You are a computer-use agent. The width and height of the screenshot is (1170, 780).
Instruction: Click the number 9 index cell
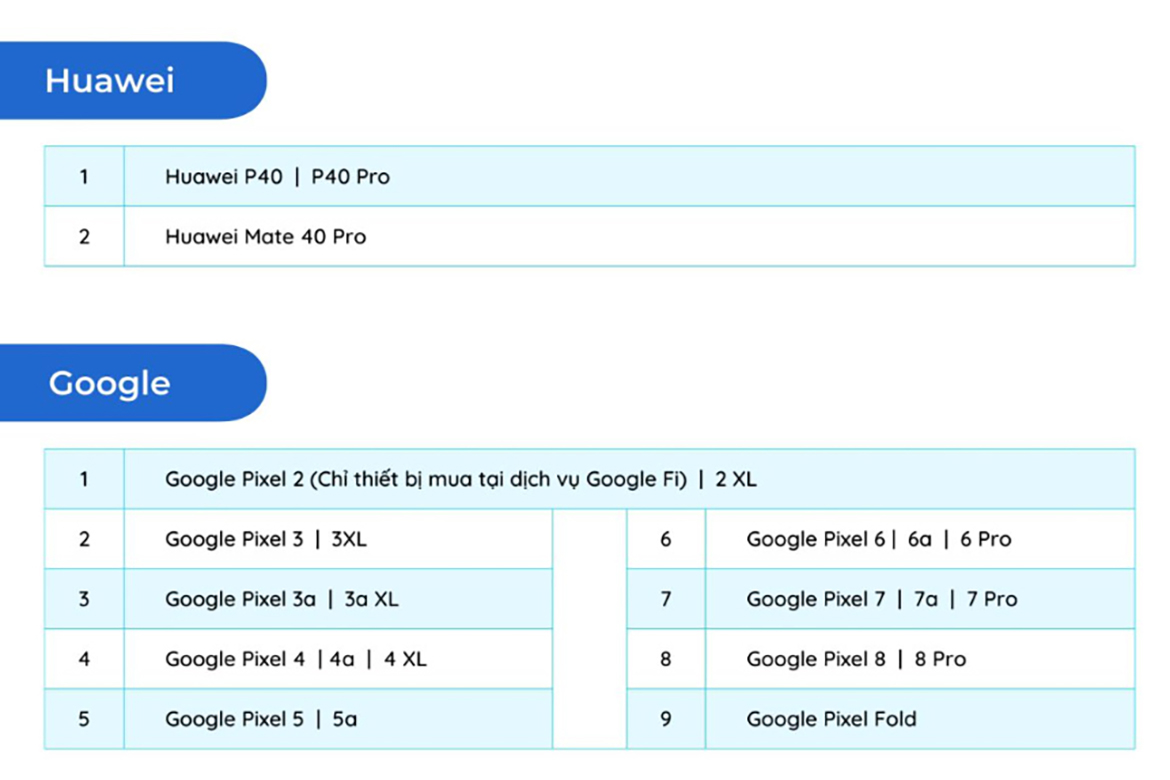[x=666, y=719]
